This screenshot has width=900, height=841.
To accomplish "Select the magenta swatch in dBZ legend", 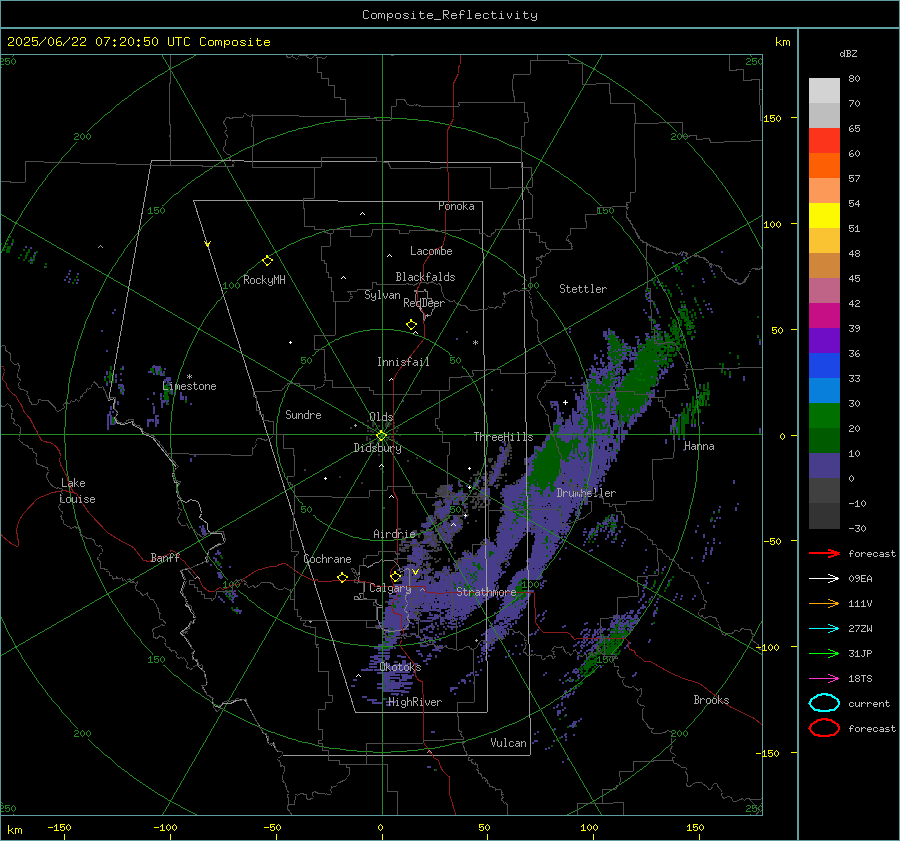I will (x=824, y=316).
